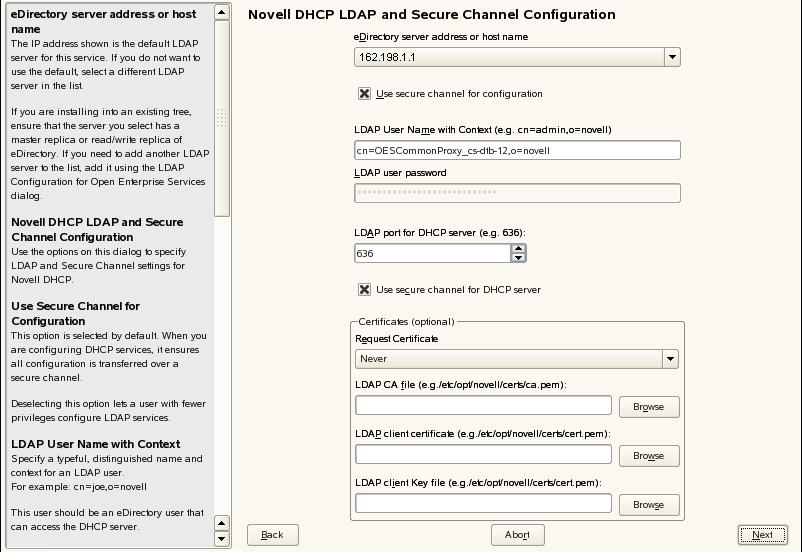Open eDirectory server address dropdown
Image resolution: width=802 pixels, height=552 pixels.
tap(672, 57)
